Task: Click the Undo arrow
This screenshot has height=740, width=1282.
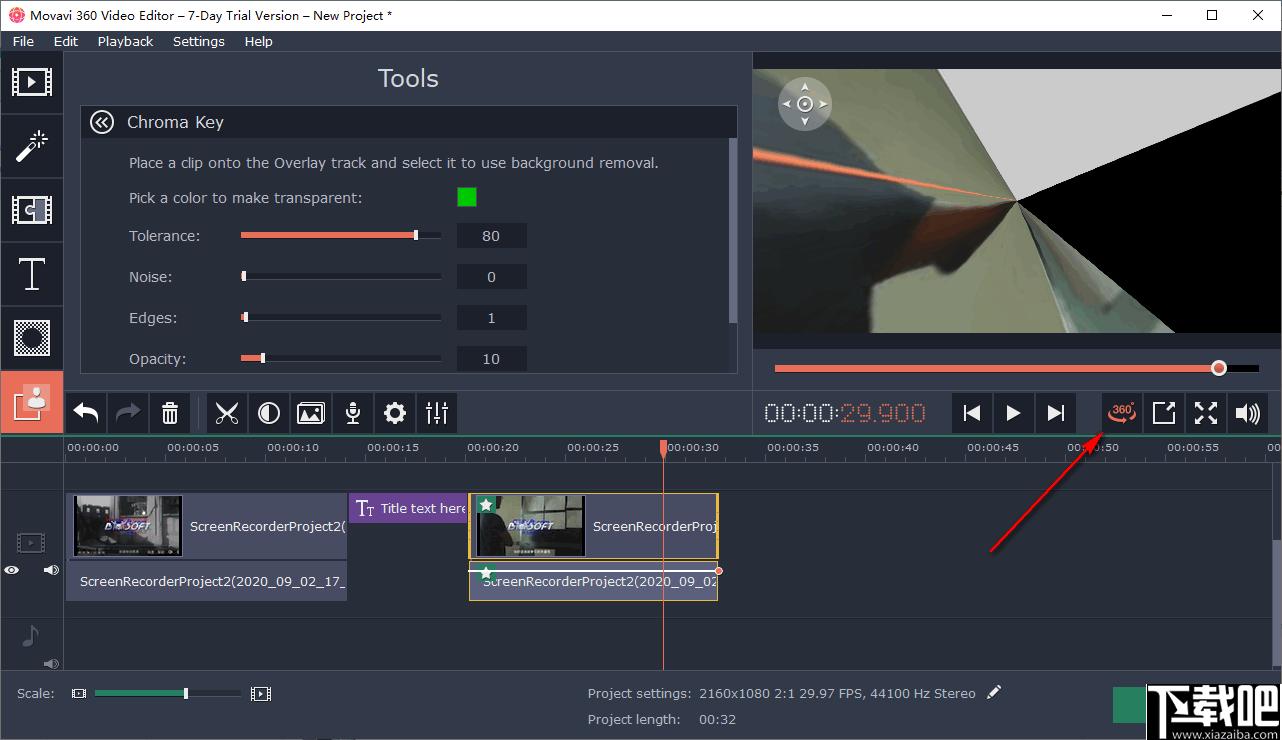Action: pos(86,413)
